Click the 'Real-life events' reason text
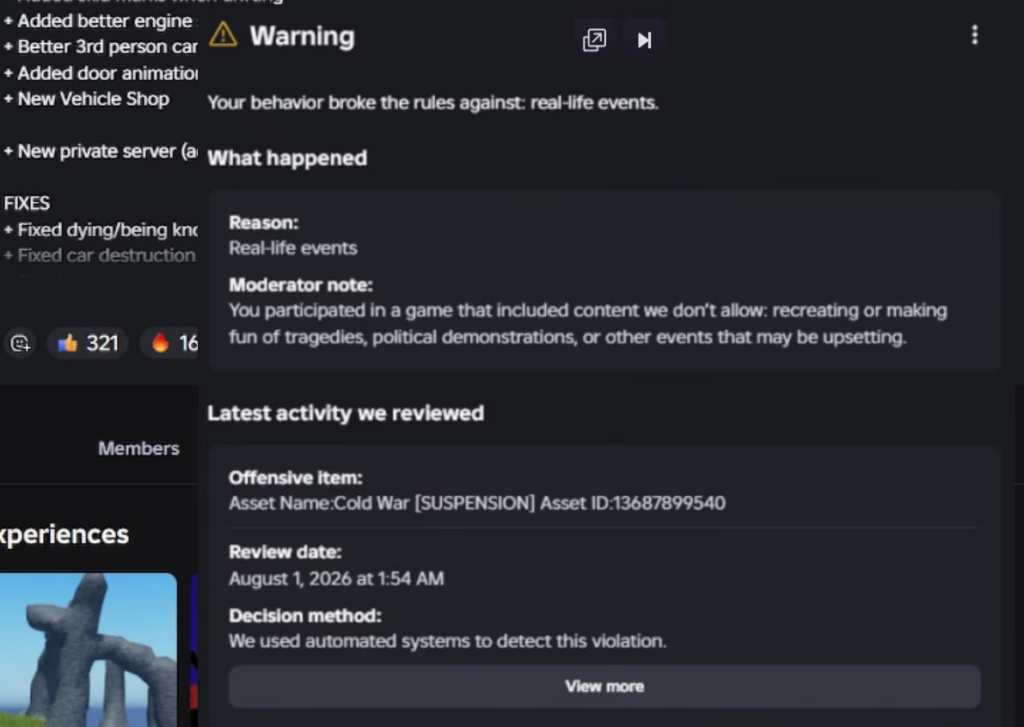The height and width of the screenshot is (727, 1024). (293, 248)
